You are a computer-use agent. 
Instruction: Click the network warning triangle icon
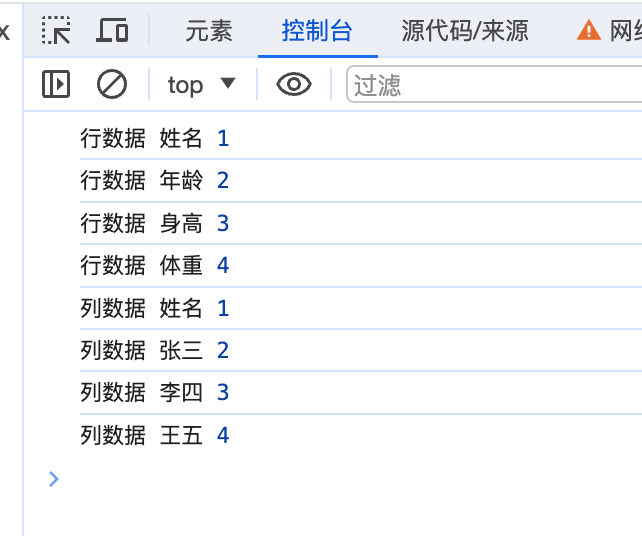point(589,30)
